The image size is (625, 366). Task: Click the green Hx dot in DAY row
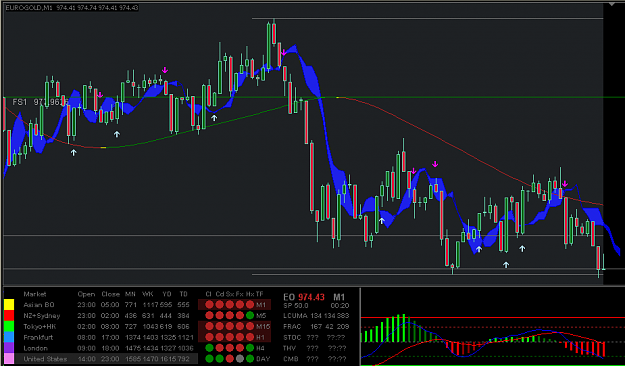(250, 359)
